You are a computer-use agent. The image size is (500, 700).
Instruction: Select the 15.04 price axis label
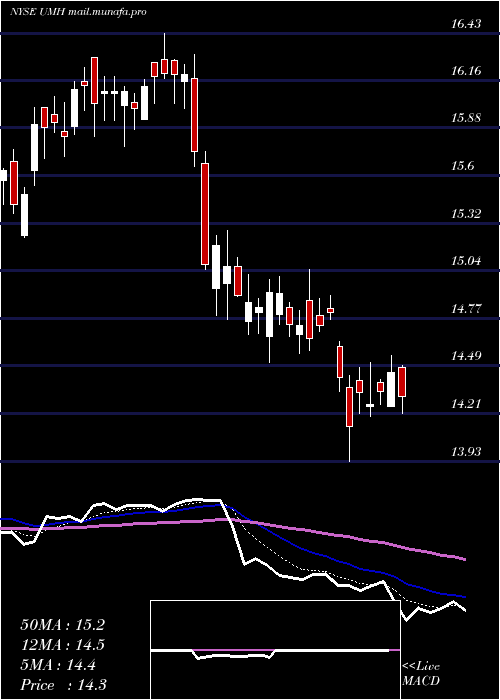pos(466,261)
